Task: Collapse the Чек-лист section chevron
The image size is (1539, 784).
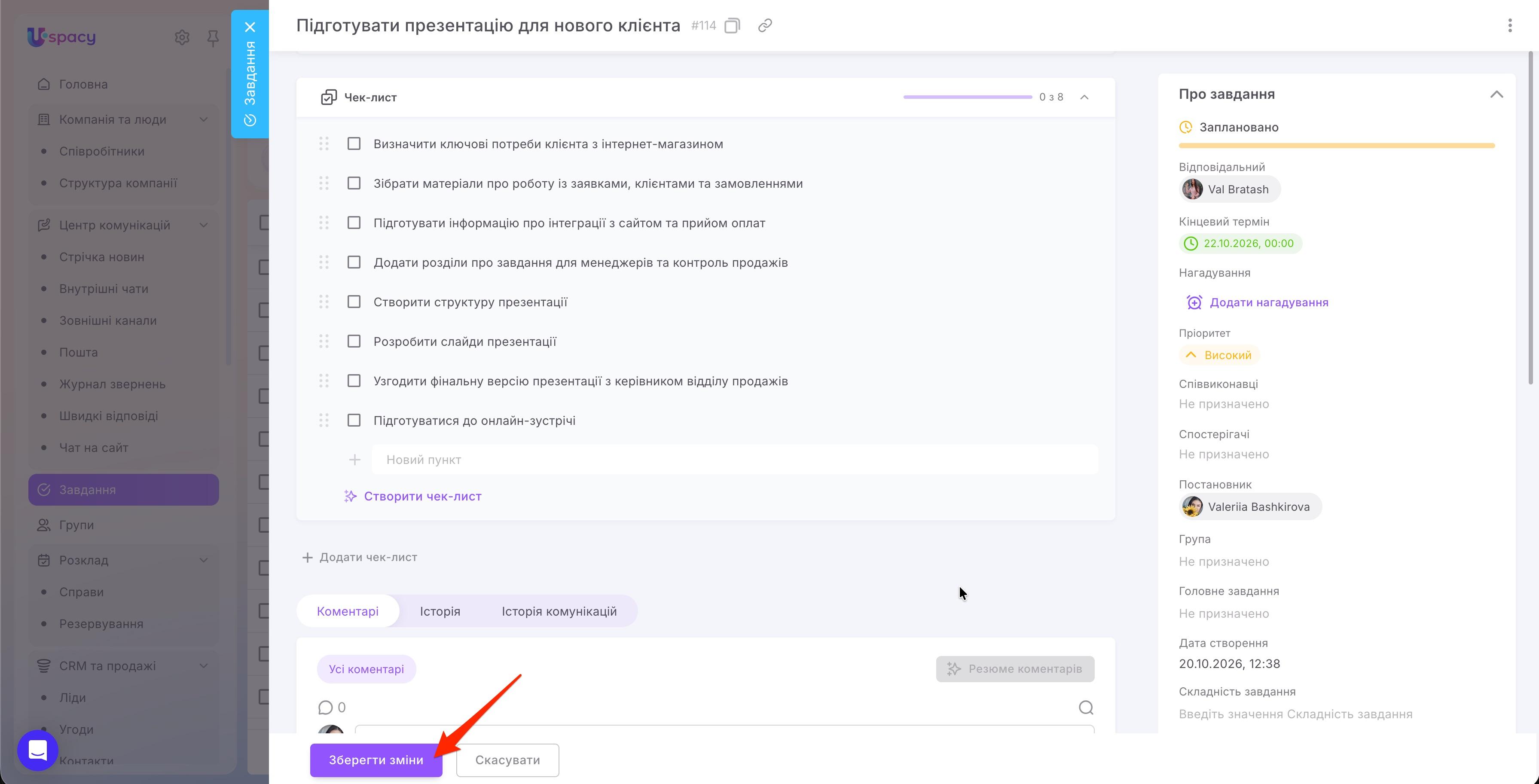Action: click(1084, 98)
